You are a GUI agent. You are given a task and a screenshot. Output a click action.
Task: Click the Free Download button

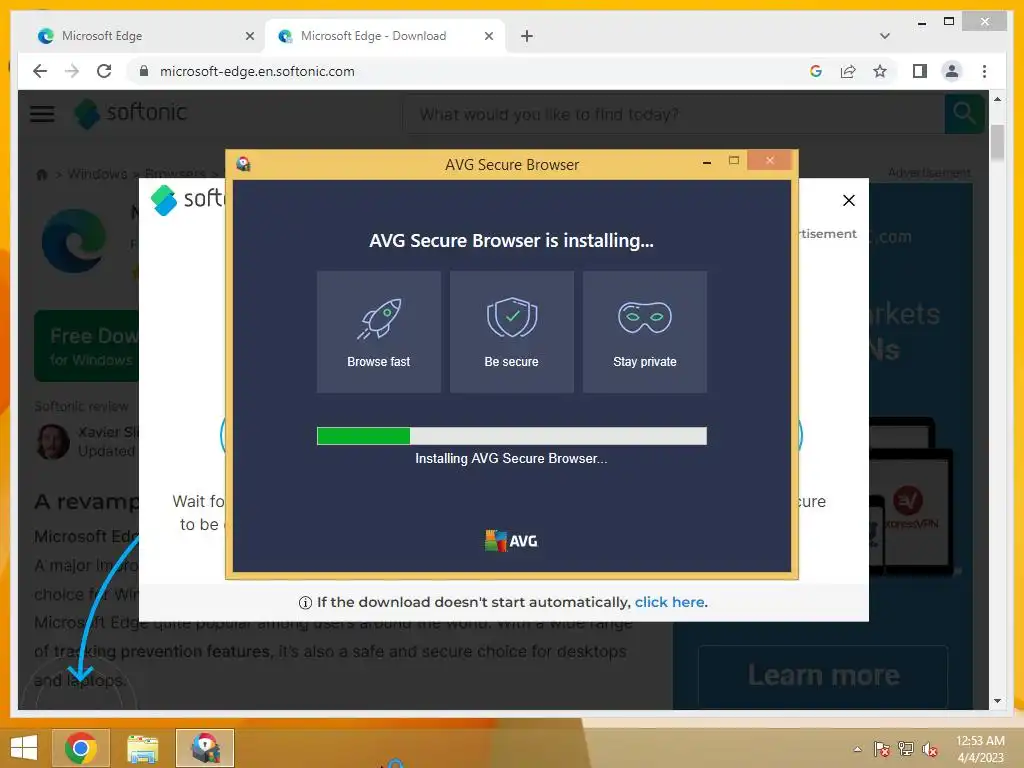[x=86, y=345]
